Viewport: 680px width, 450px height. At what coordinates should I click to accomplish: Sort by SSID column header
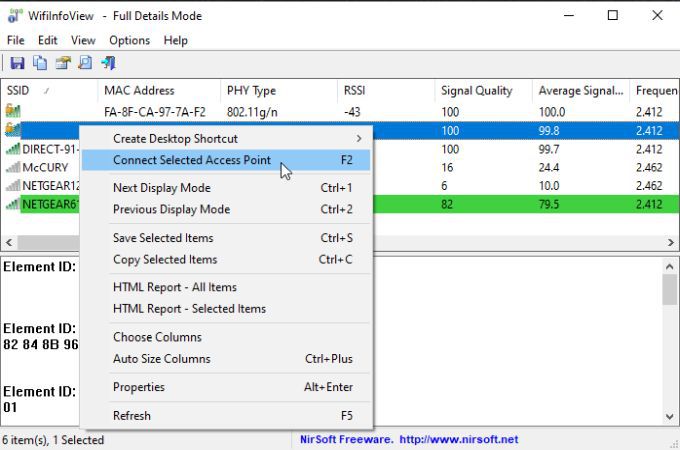coord(50,91)
